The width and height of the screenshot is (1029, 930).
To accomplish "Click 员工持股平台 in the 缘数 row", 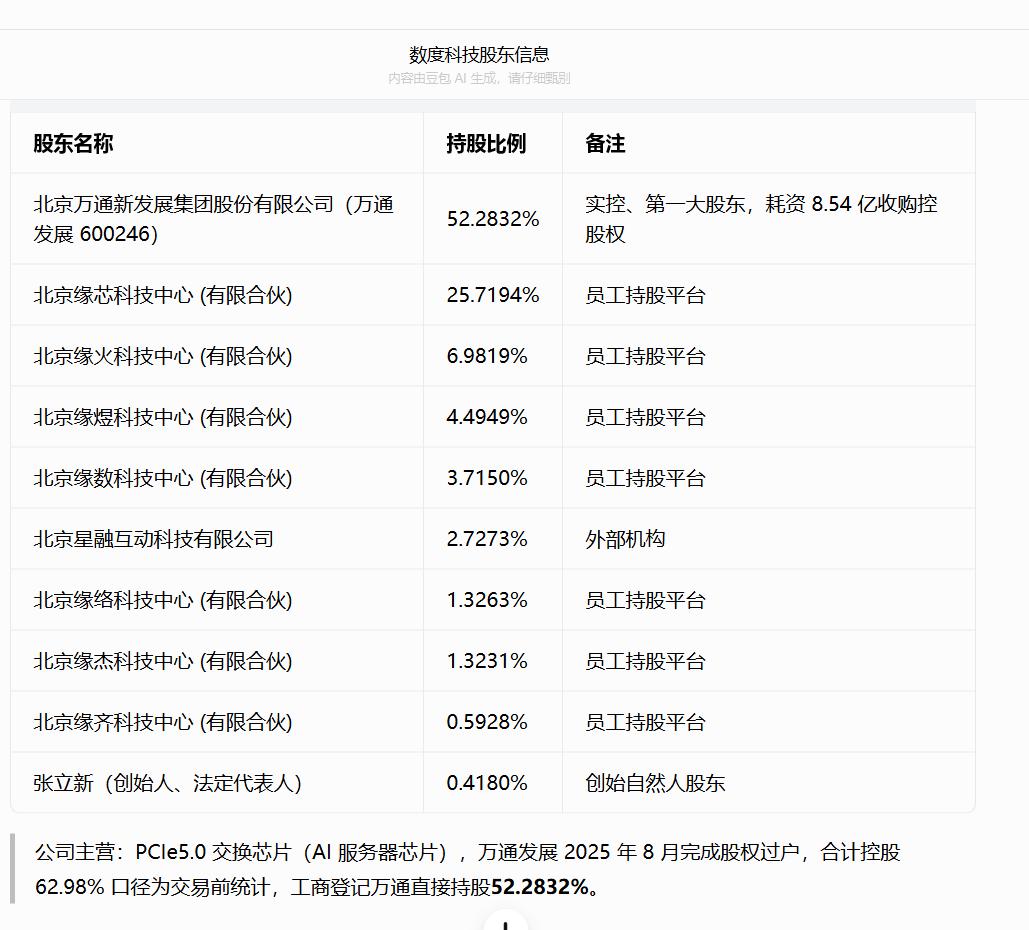I will pyautogui.click(x=645, y=478).
